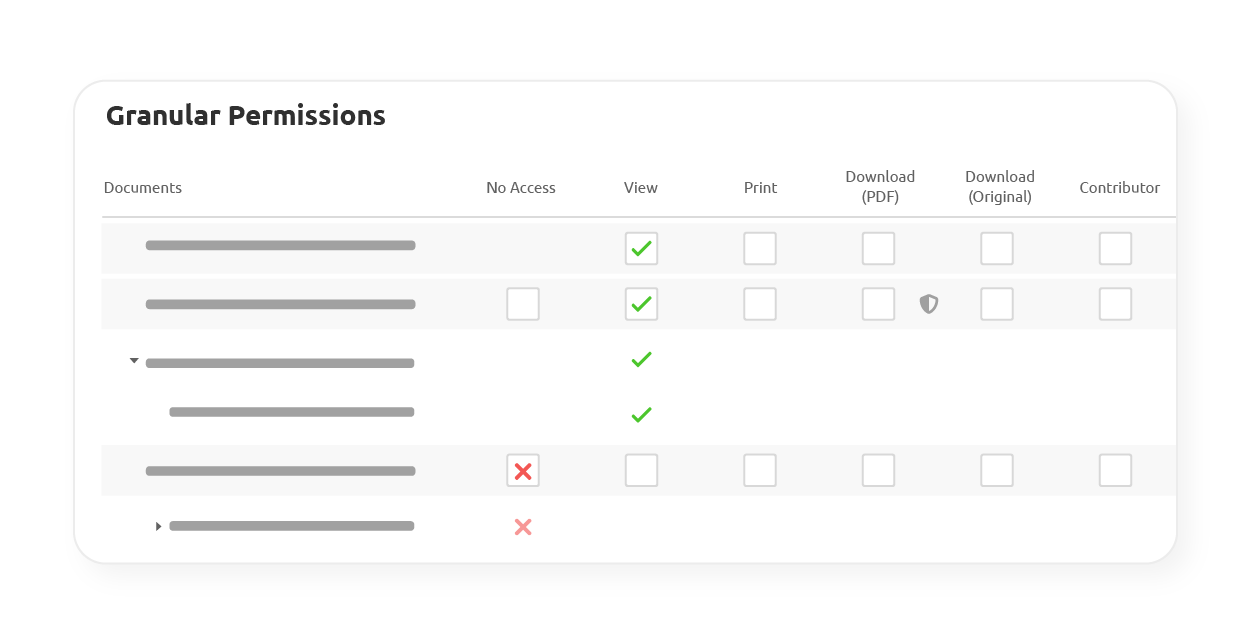
Task: Check the Contributor box on the second row
Action: (1115, 304)
